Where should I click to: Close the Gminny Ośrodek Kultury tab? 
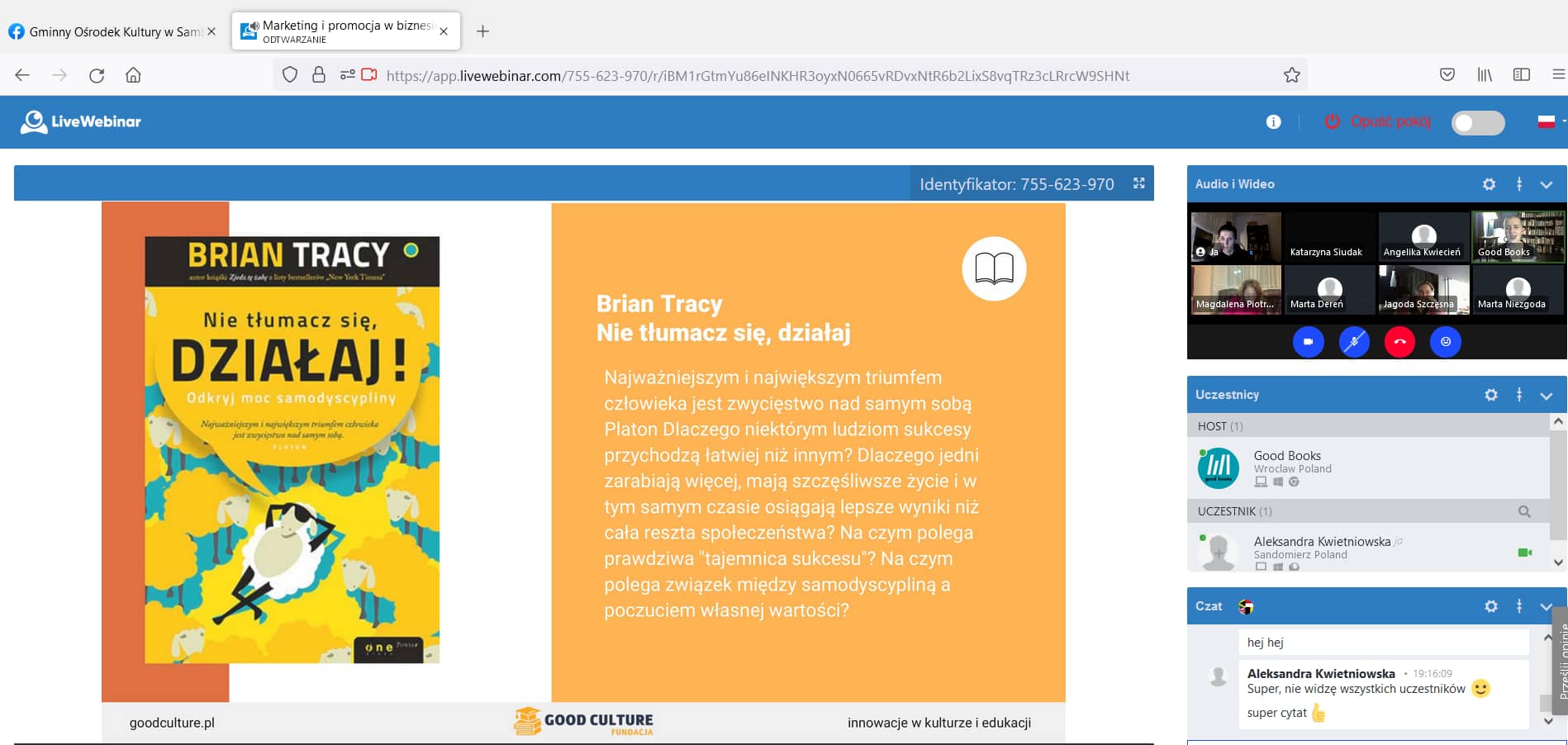click(211, 31)
